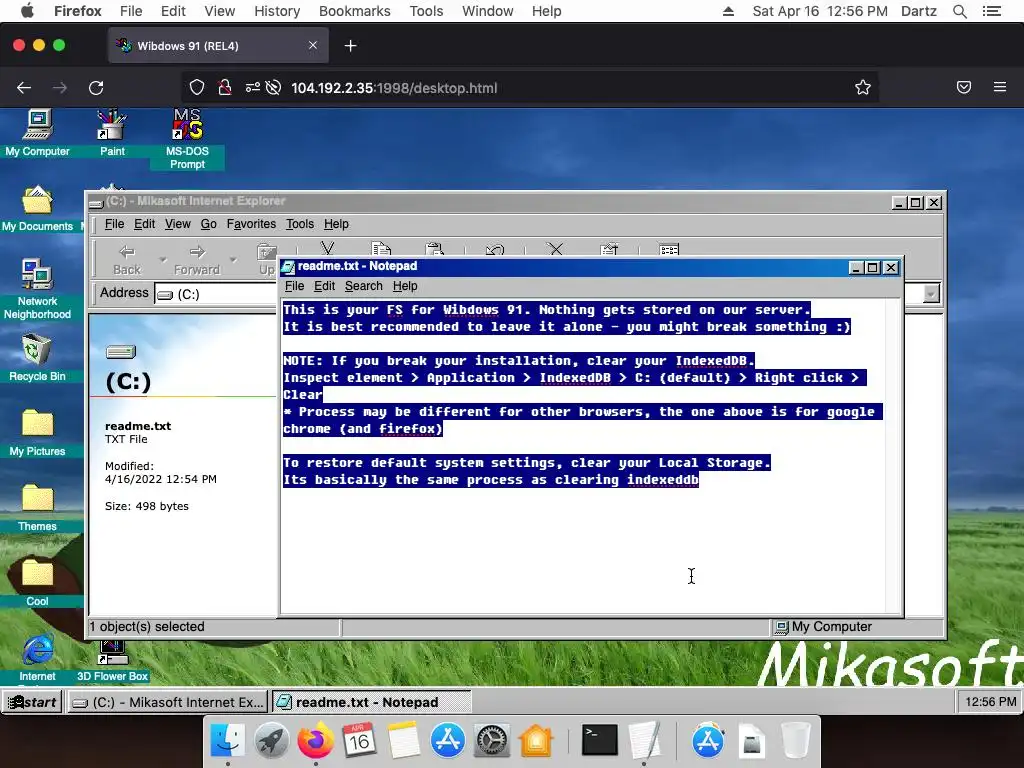The width and height of the screenshot is (1024, 768).
Task: Click the Undo toolbar icon in explorer
Action: [x=495, y=249]
